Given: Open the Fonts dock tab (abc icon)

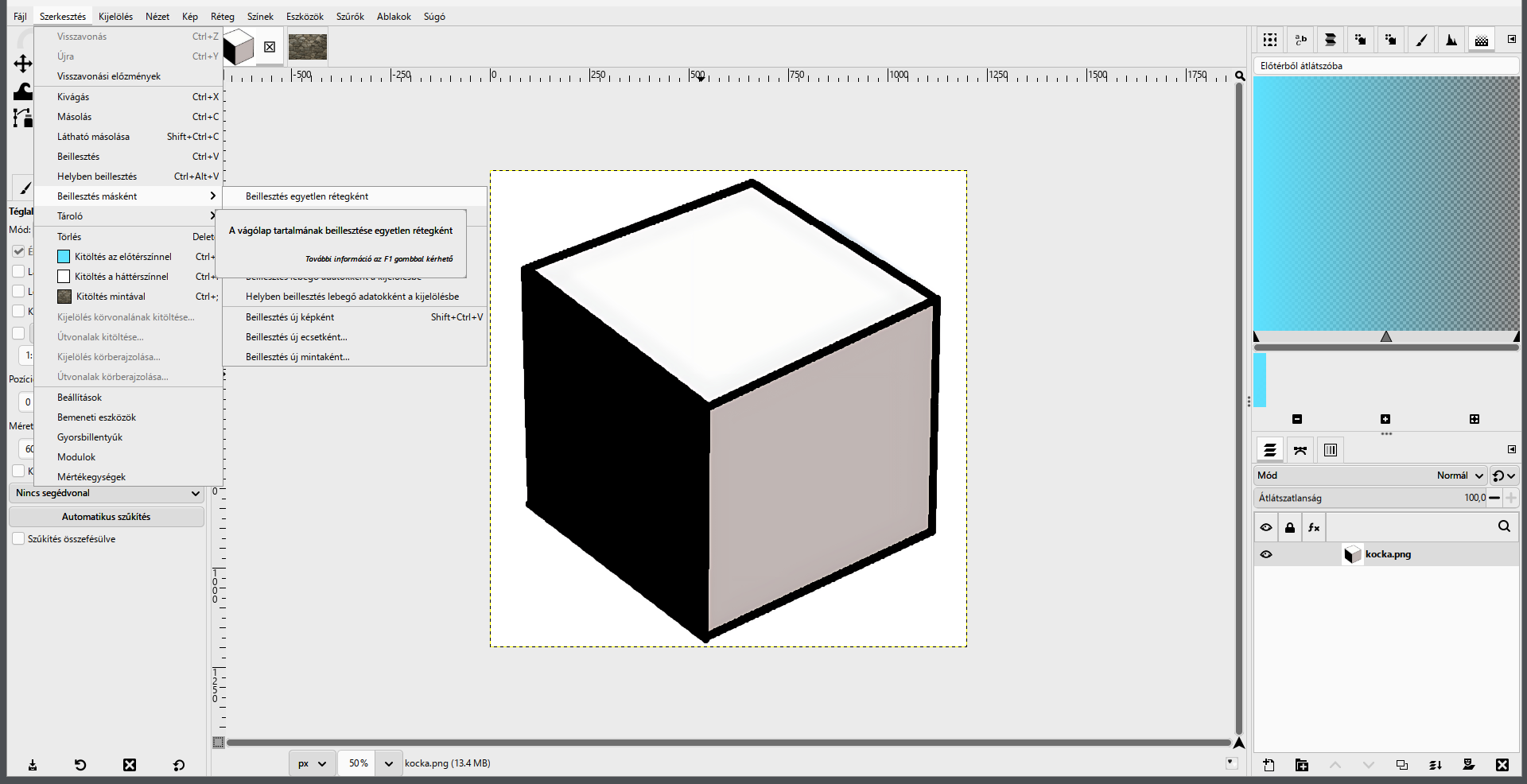Looking at the screenshot, I should 1300,40.
